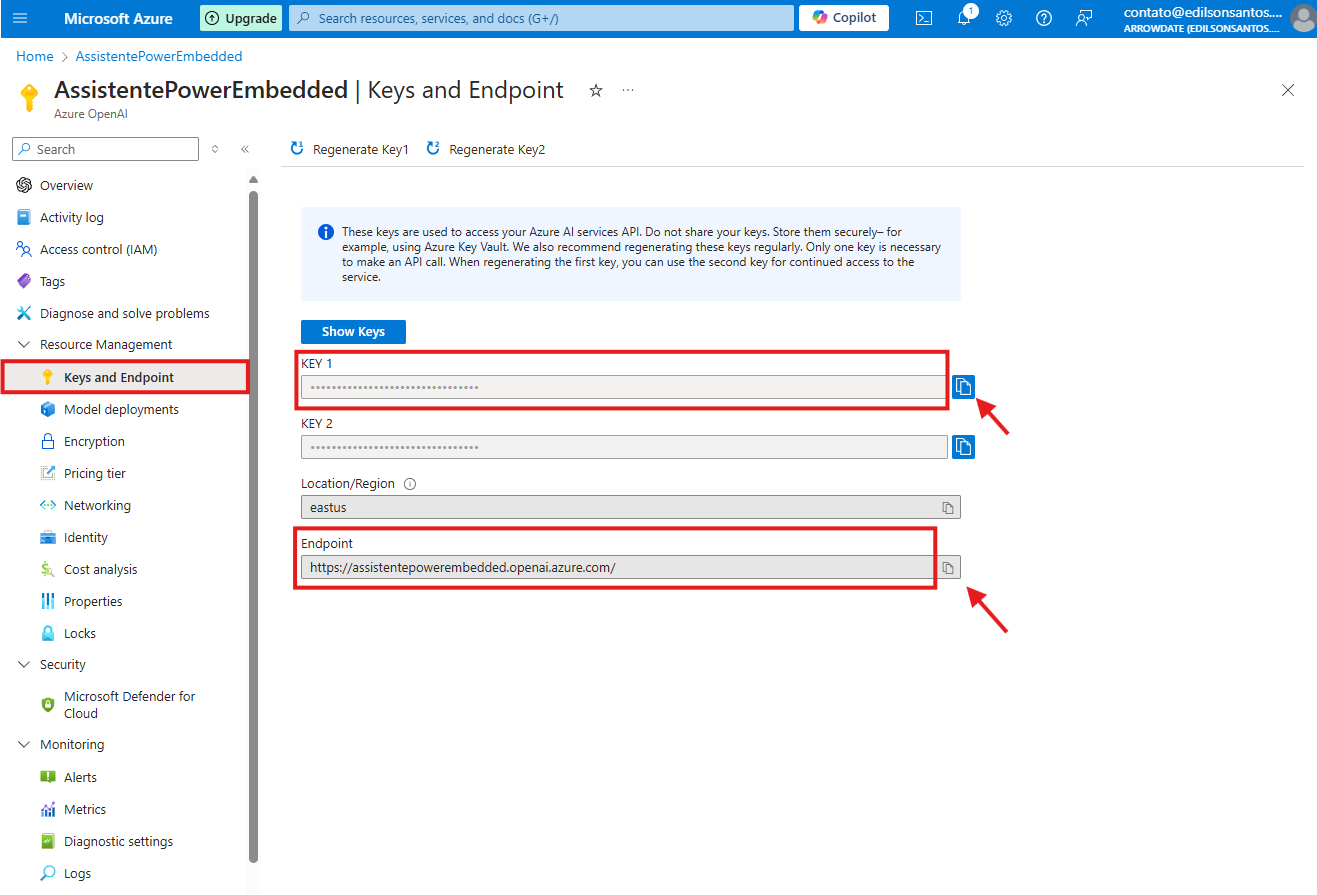1317x895 pixels.
Task: Collapse the Monitoring section
Action: click(24, 744)
